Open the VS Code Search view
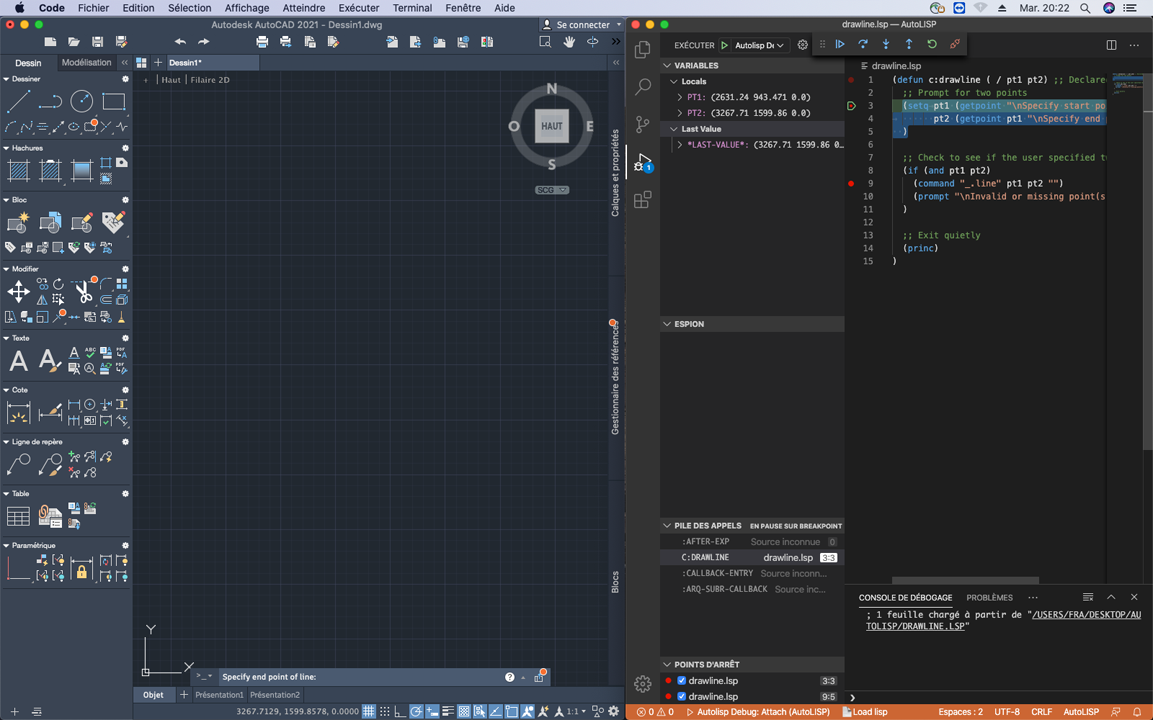Screen dimensions: 1153x720 pyautogui.click(x=643, y=87)
